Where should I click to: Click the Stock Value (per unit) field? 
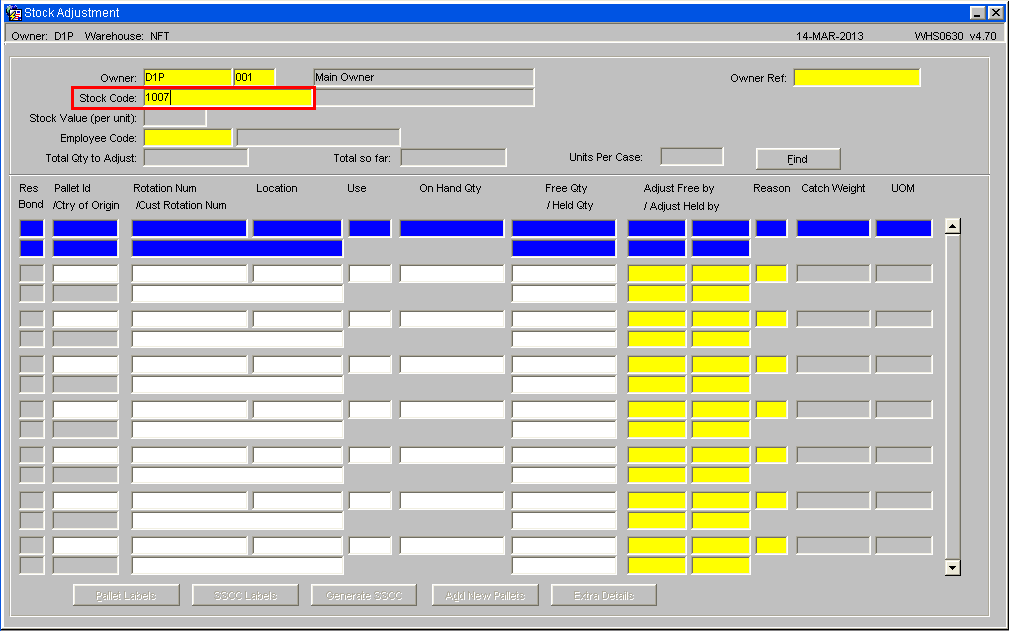coord(175,118)
